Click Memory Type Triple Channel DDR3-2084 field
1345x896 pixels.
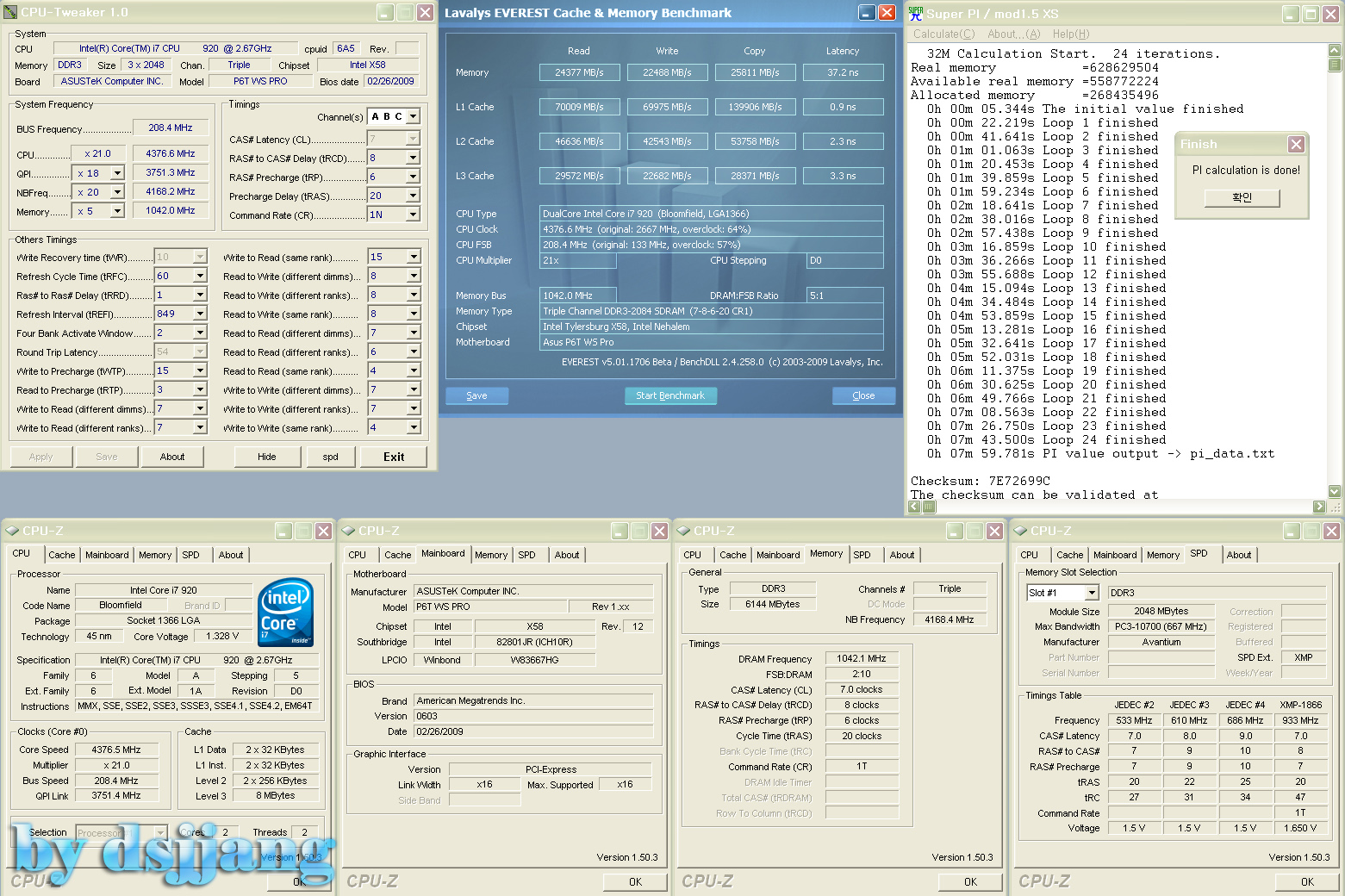tap(711, 311)
